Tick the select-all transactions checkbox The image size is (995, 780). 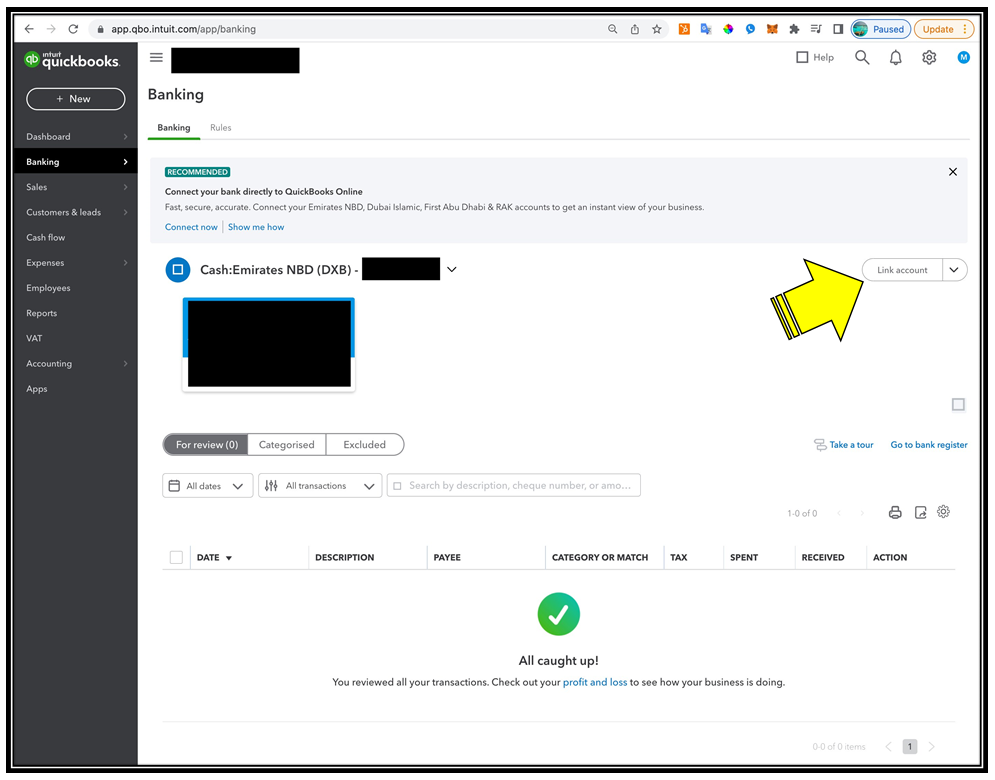[x=176, y=557]
